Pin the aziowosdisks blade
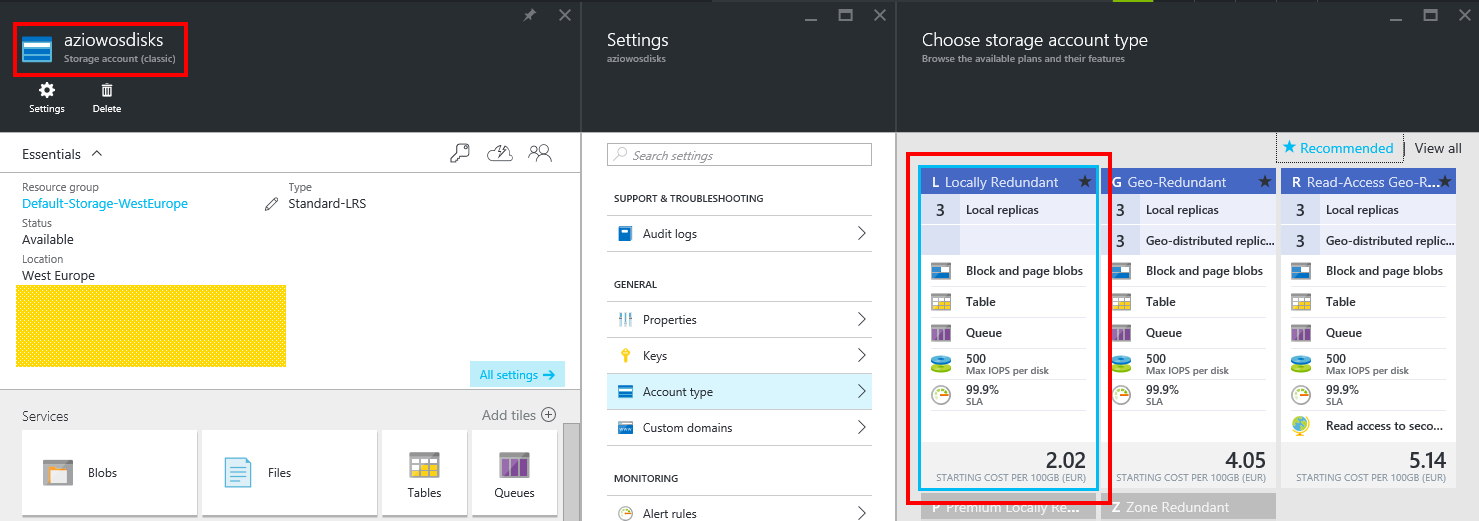 (530, 15)
